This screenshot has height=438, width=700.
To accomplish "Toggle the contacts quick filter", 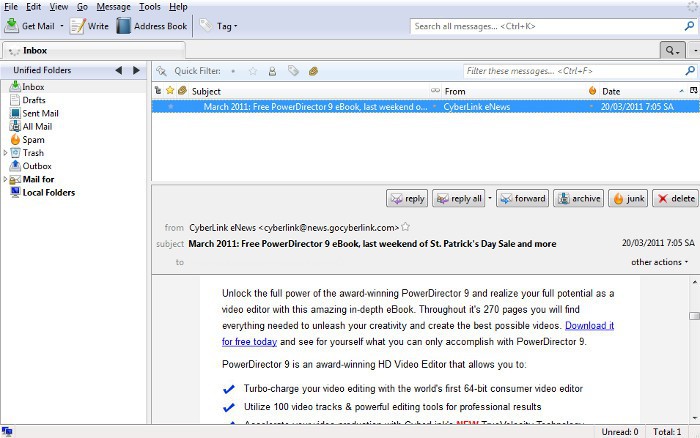I will (272, 71).
